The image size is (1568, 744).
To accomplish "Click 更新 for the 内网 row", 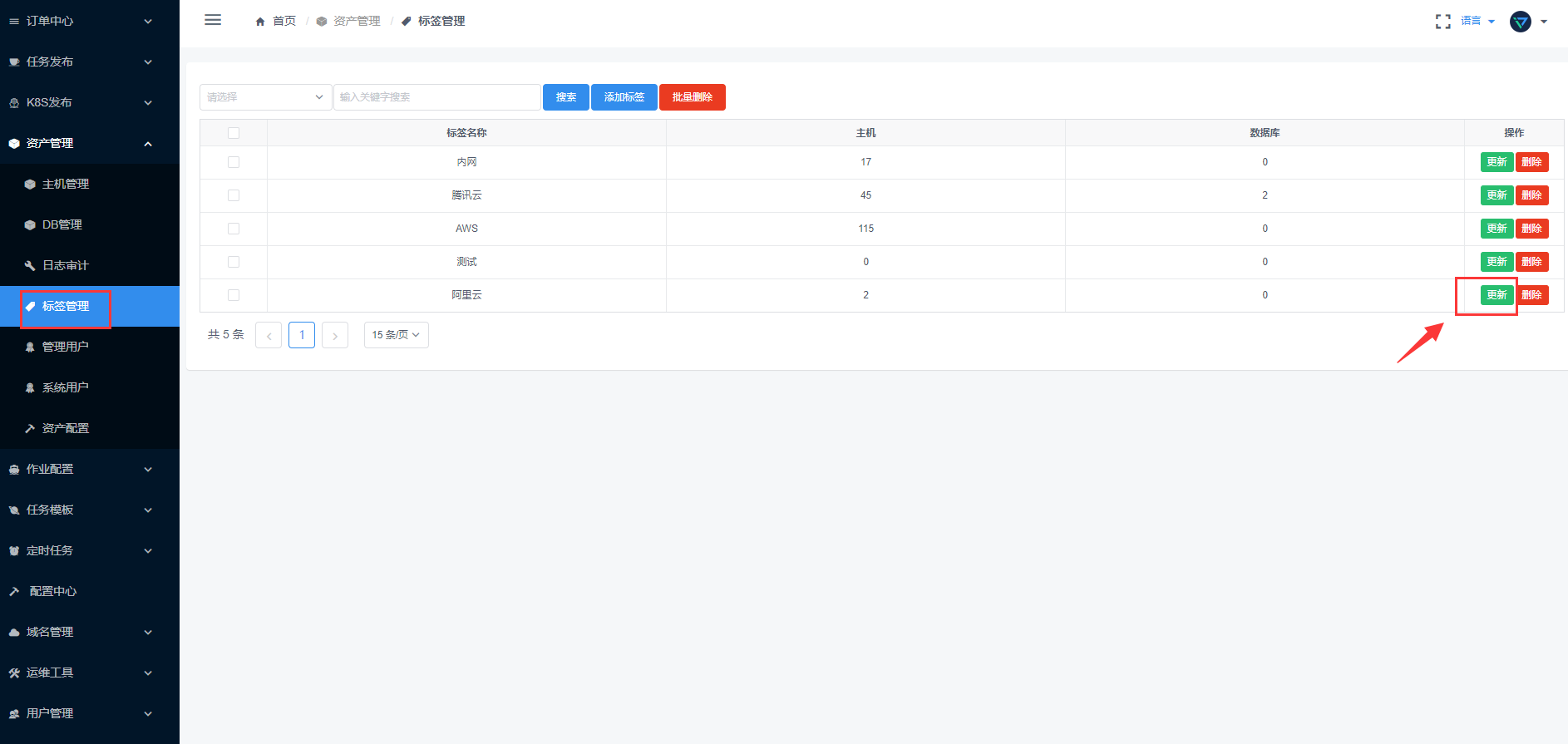I will tap(1497, 162).
